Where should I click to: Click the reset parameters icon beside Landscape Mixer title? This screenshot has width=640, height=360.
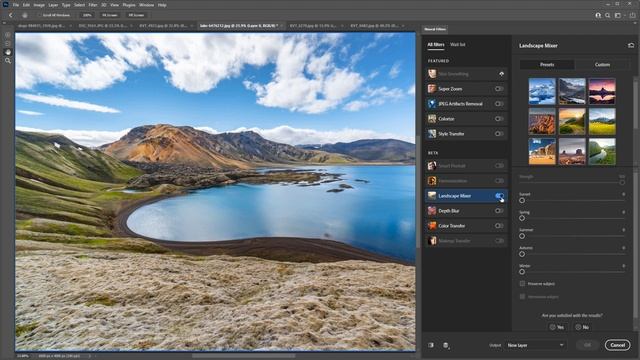coord(631,45)
